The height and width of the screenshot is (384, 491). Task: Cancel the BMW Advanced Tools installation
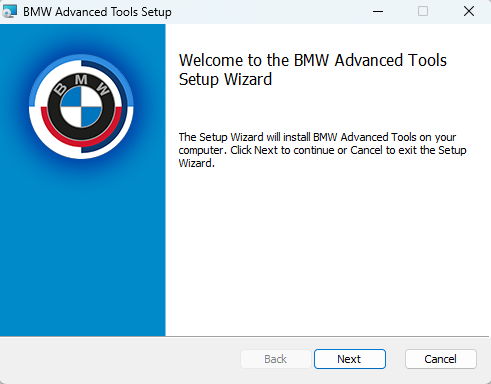point(441,359)
